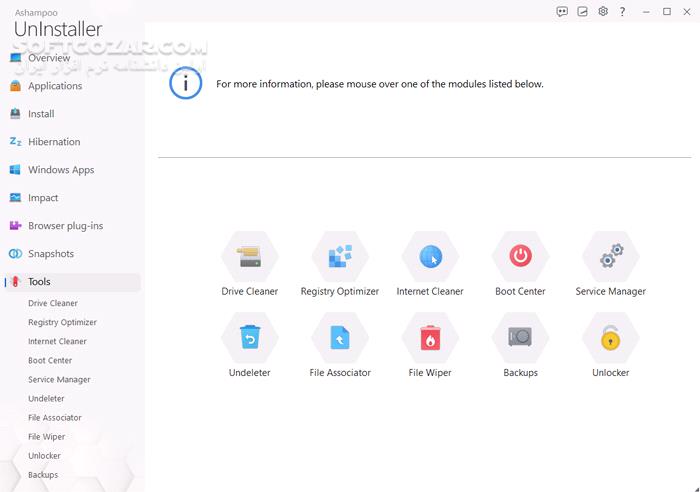Open Service Manager gears icon

click(x=611, y=256)
